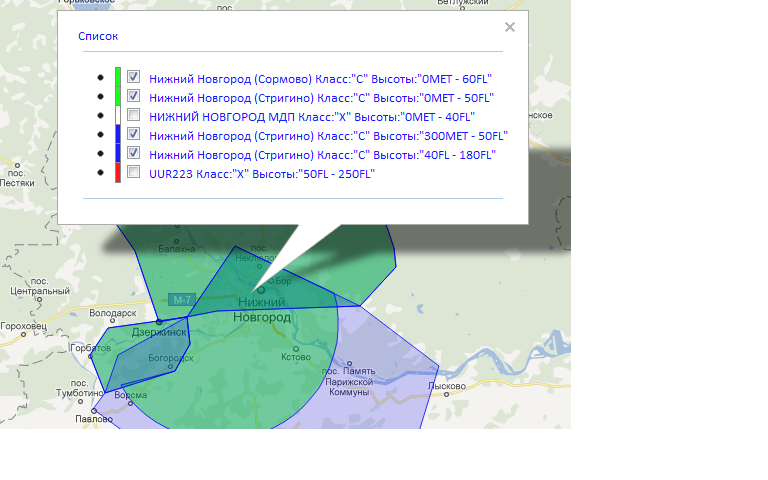Close the Список popup with the X
The height and width of the screenshot is (480, 768).
point(510,27)
